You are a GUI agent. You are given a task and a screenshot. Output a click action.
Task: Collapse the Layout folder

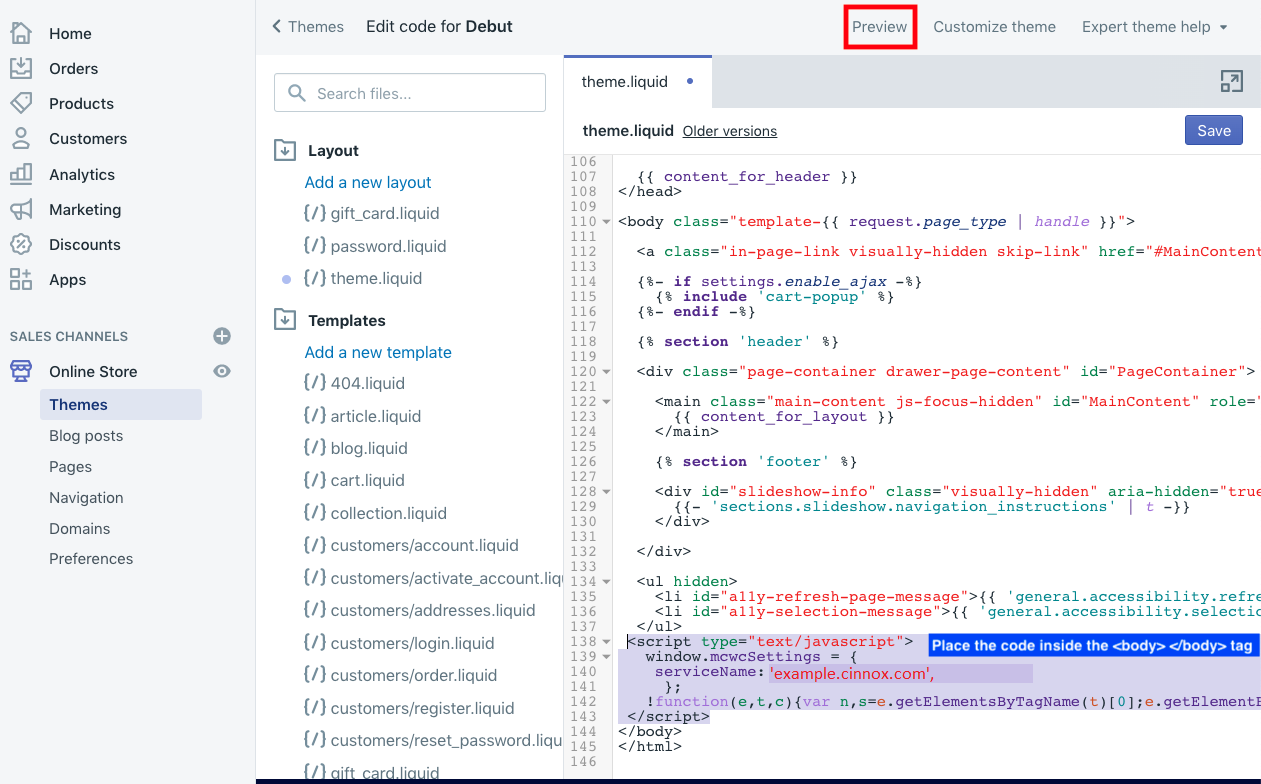(x=285, y=150)
